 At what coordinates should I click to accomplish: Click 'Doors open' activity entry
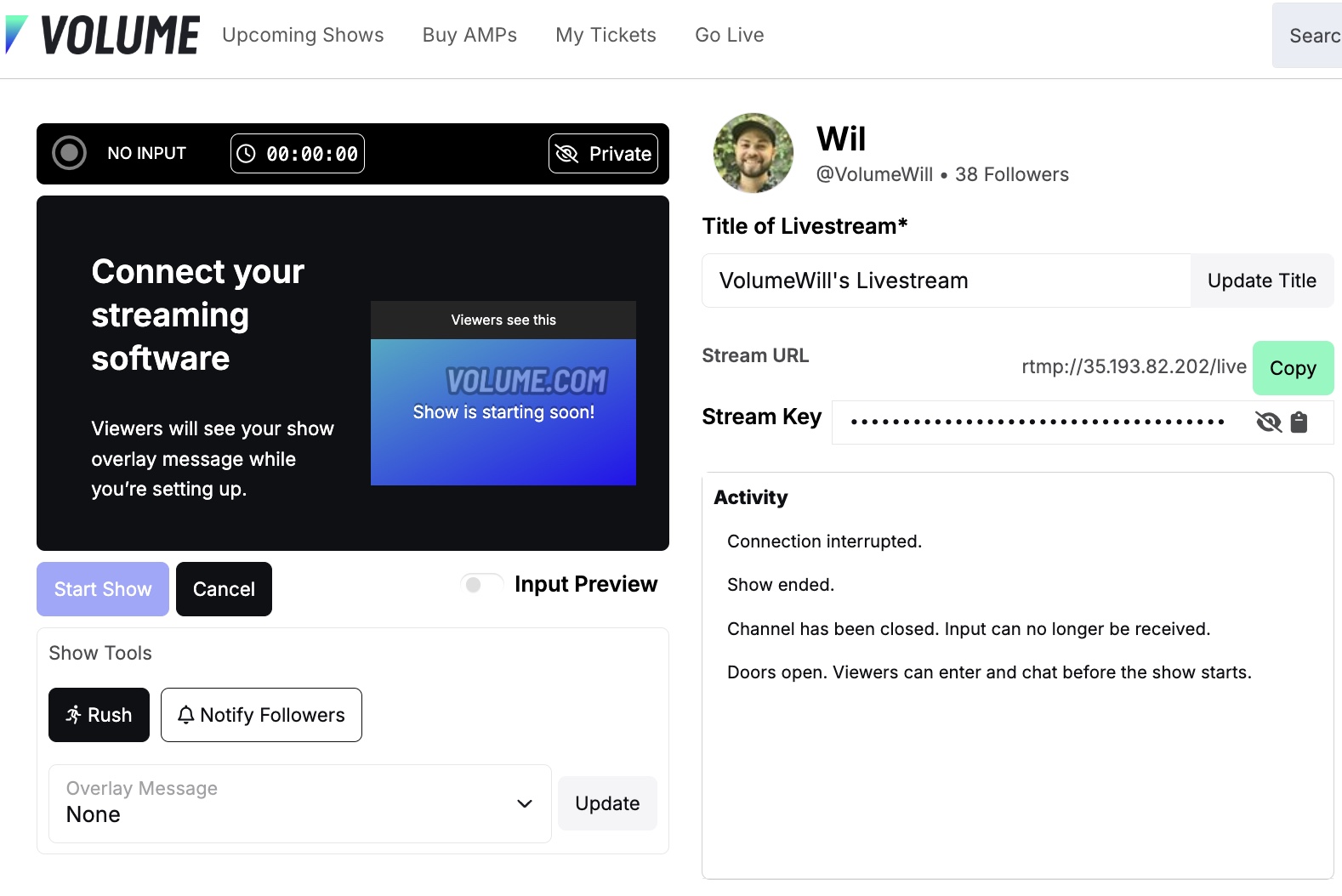989,672
